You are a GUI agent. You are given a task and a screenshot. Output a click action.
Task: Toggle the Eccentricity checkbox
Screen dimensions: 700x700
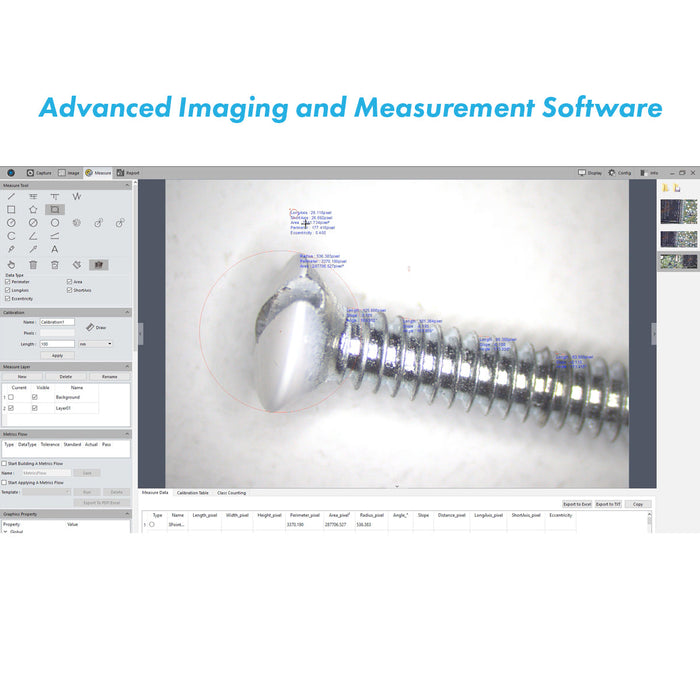[x=8, y=298]
